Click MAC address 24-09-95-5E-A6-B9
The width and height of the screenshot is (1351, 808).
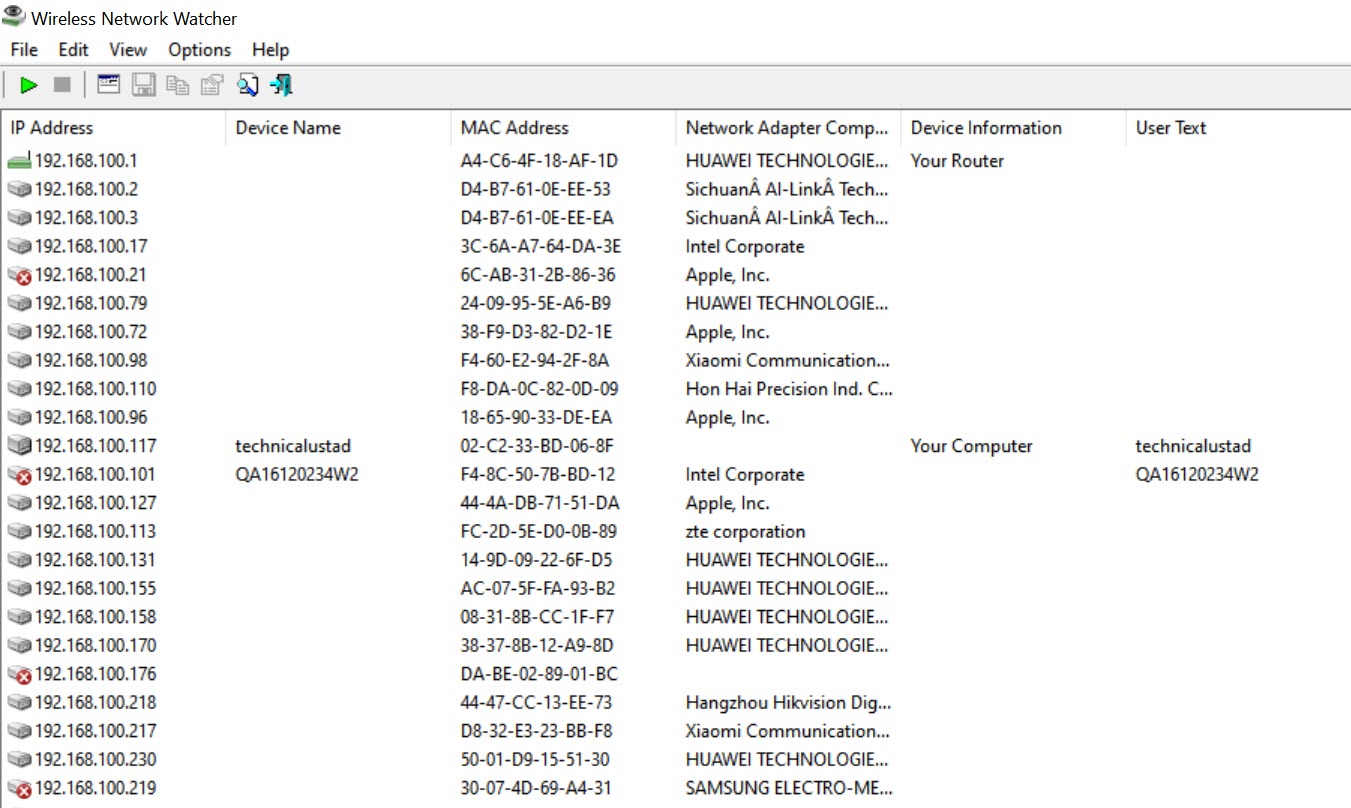535,303
